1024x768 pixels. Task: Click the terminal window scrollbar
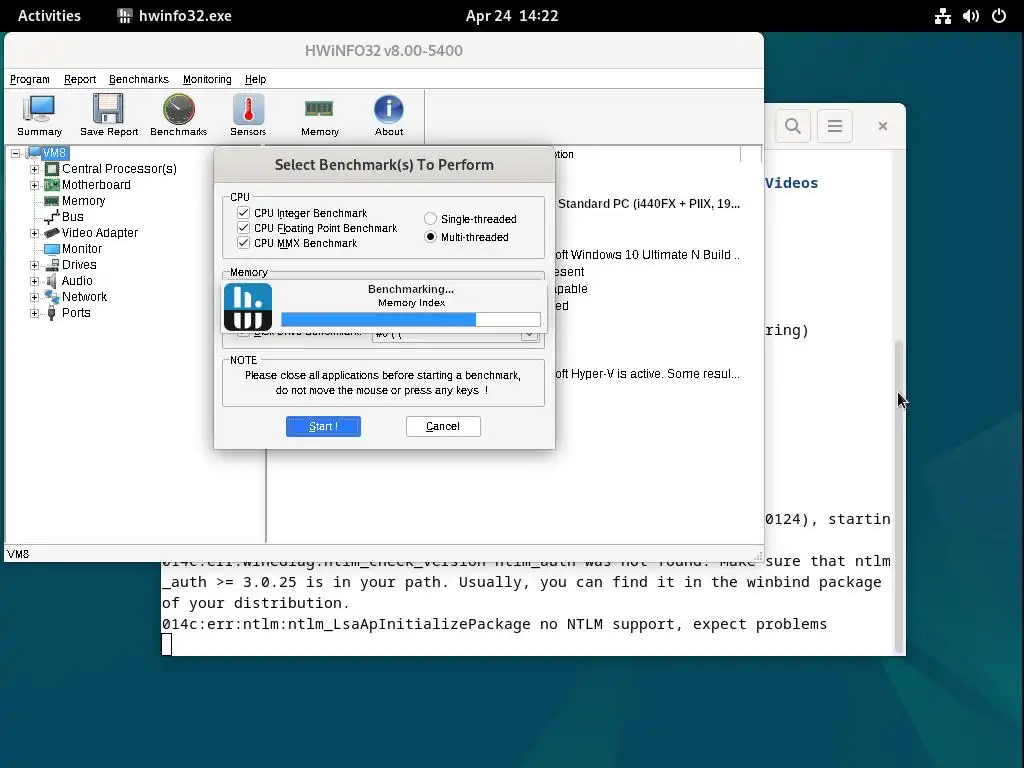[899, 496]
